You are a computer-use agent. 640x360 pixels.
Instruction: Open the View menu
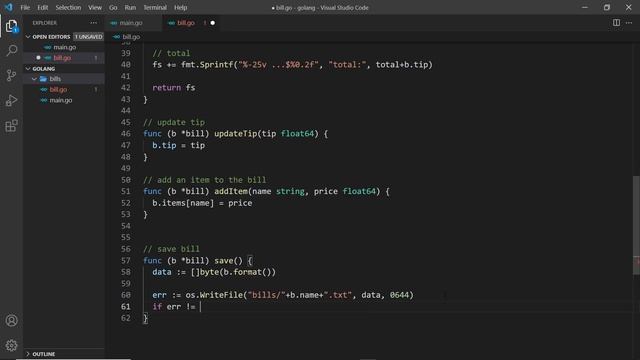tap(95, 7)
